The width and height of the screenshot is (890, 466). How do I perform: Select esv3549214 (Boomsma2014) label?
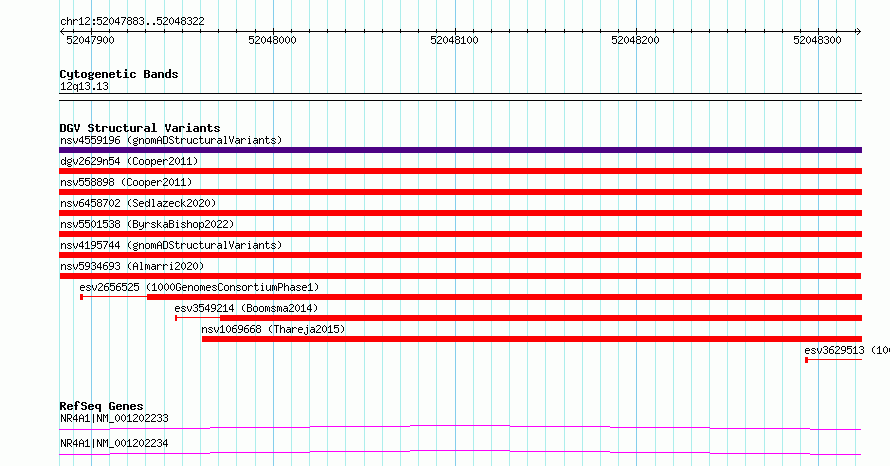[246, 308]
